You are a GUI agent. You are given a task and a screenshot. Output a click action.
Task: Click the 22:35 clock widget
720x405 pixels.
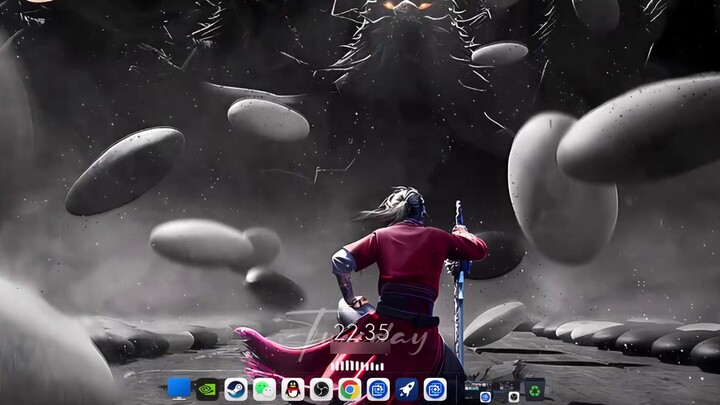362,332
